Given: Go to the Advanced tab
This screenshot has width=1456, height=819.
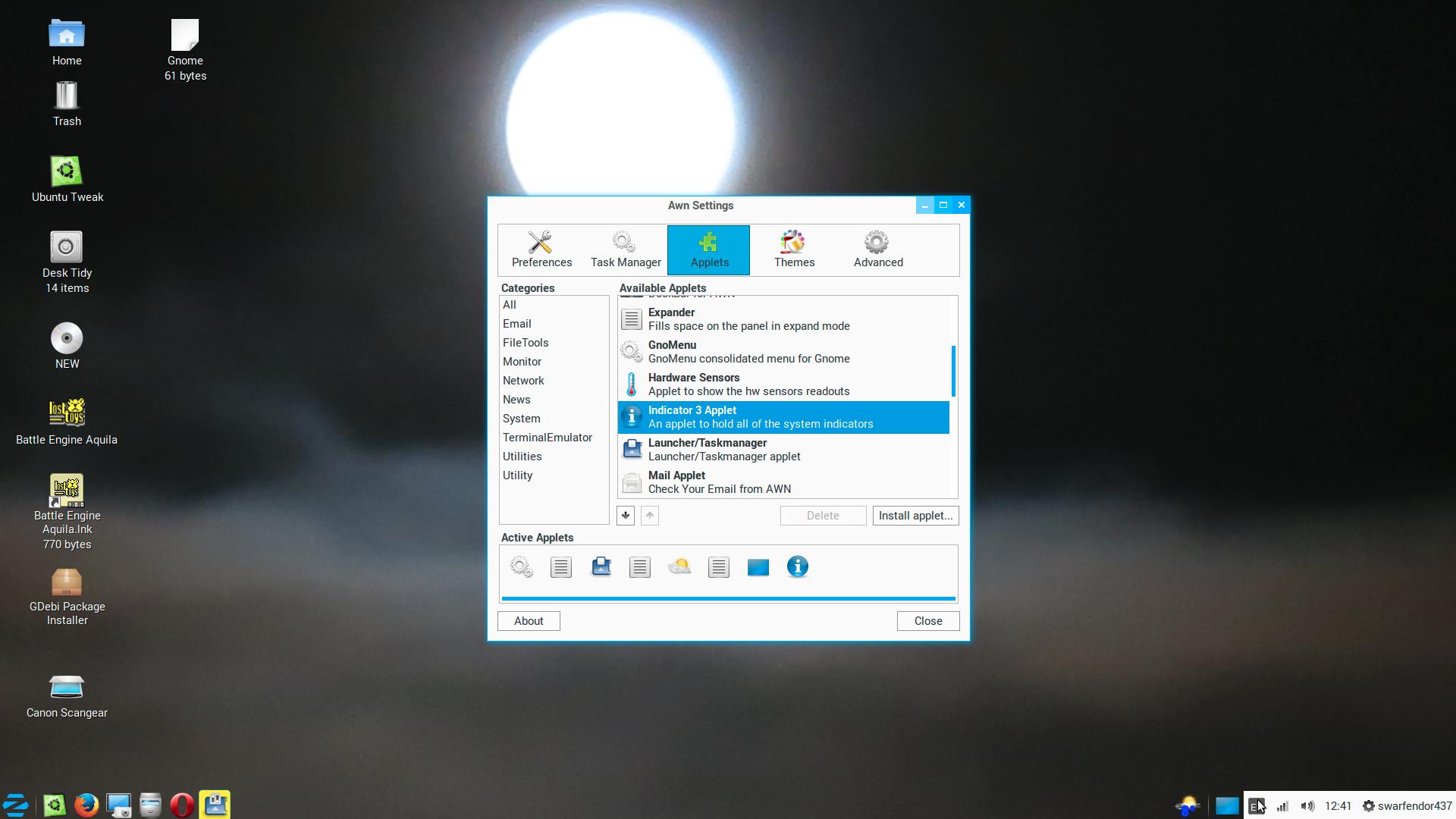Looking at the screenshot, I should [878, 249].
